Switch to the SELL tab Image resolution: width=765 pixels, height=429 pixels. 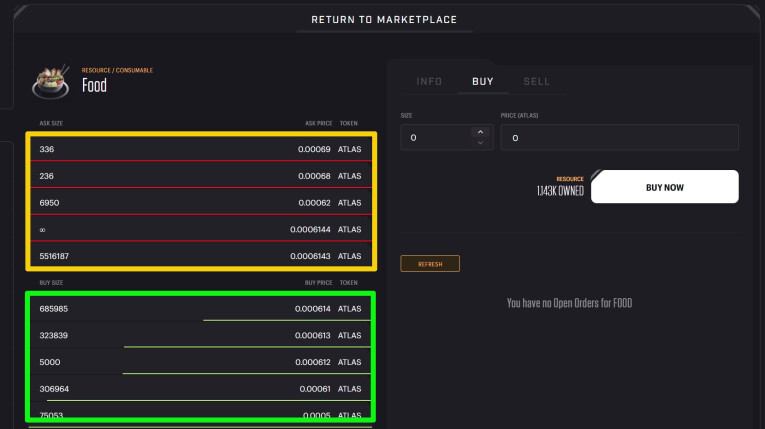click(536, 82)
